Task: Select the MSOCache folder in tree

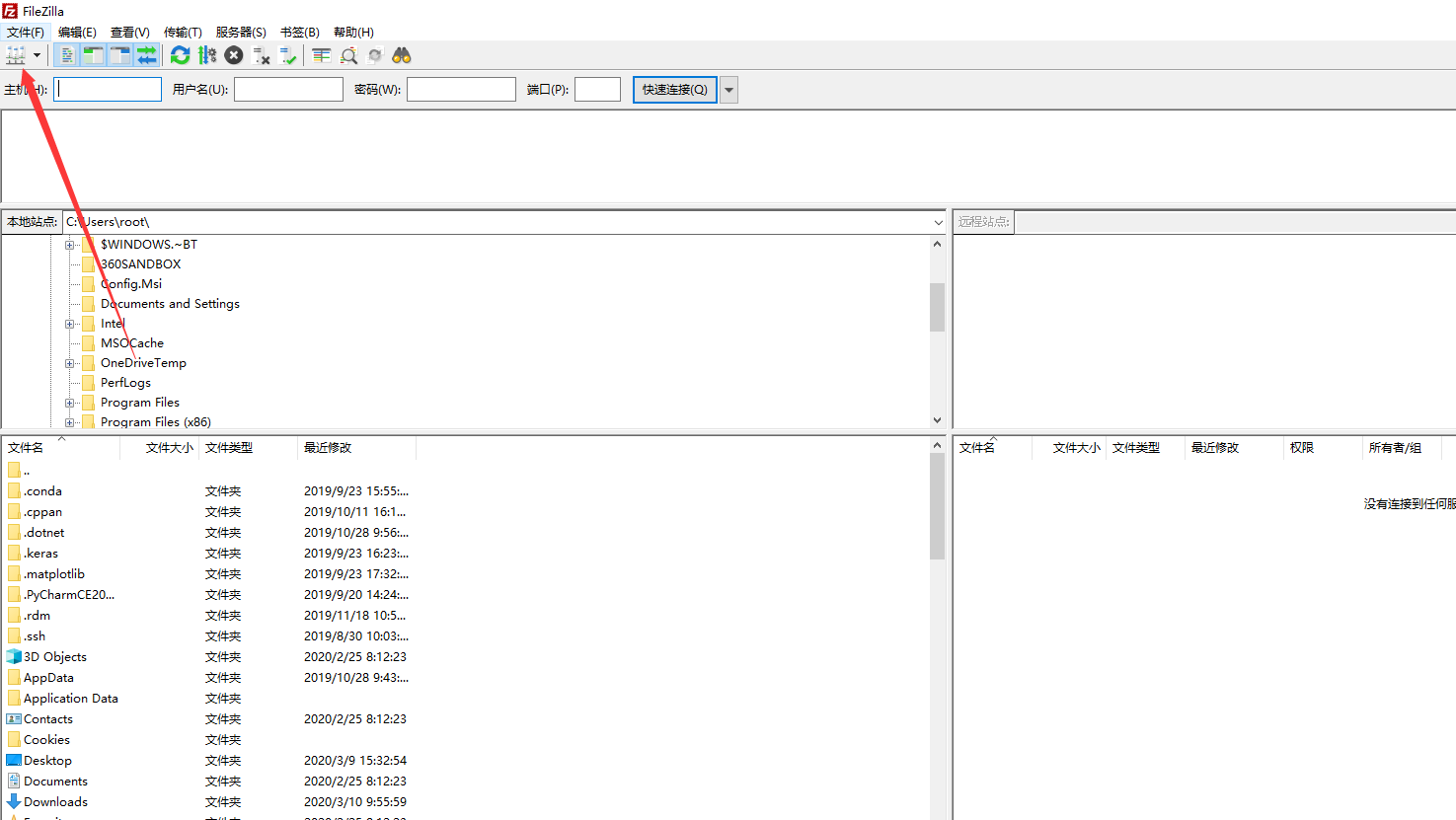Action: point(132,342)
